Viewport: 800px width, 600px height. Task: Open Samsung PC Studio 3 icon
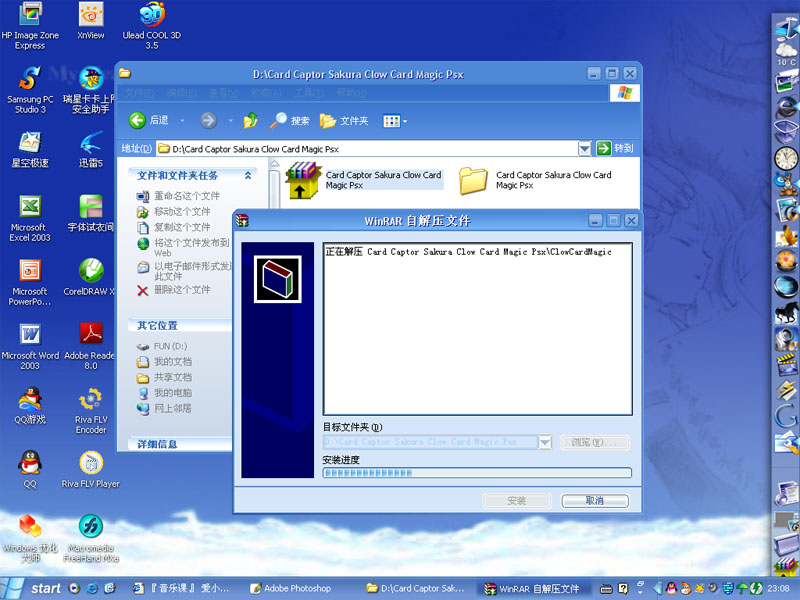(x=30, y=90)
